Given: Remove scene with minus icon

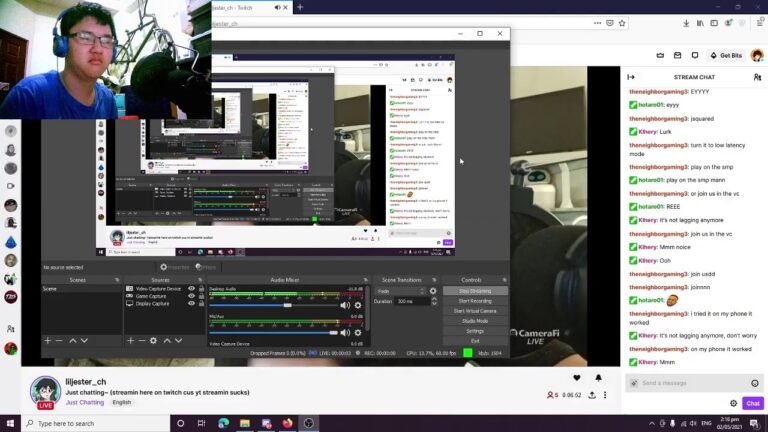Looking at the screenshot, I should click(59, 340).
